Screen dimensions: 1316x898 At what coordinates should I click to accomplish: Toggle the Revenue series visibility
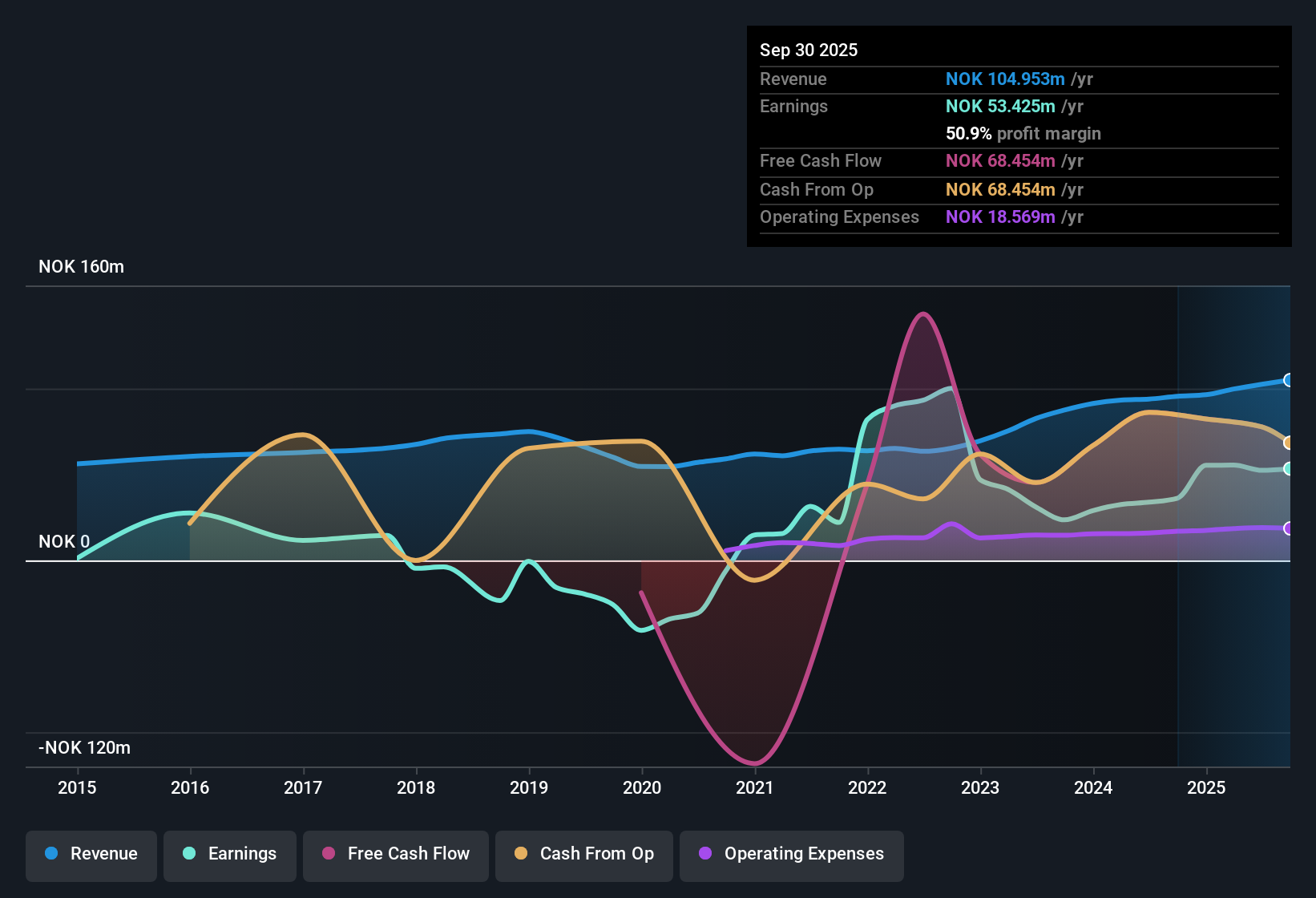(91, 854)
